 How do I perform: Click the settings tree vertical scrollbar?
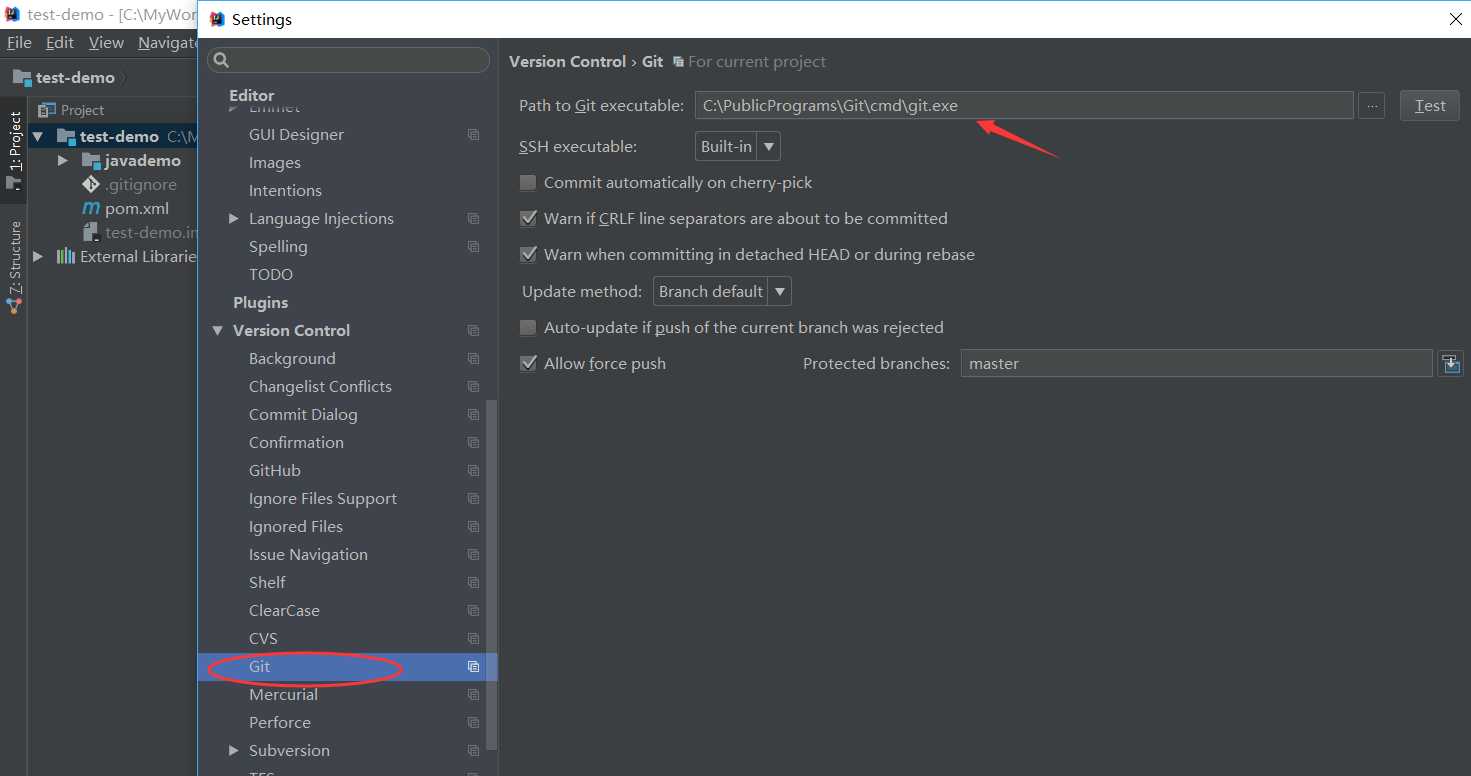(x=491, y=575)
